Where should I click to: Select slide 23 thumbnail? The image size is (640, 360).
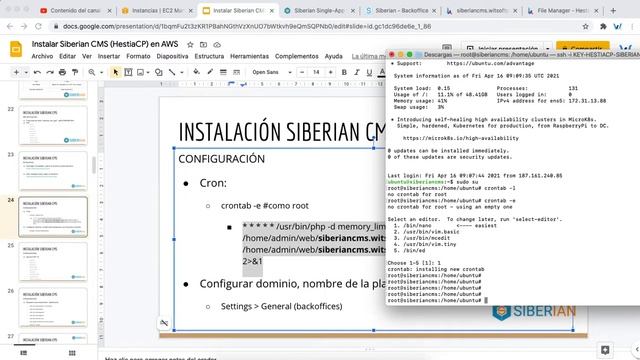click(53, 171)
